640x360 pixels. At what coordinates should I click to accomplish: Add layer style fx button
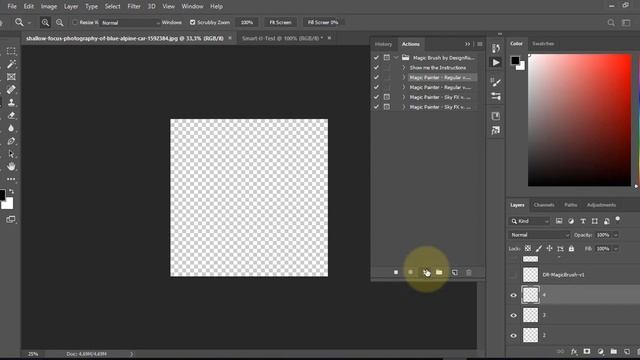(x=574, y=351)
